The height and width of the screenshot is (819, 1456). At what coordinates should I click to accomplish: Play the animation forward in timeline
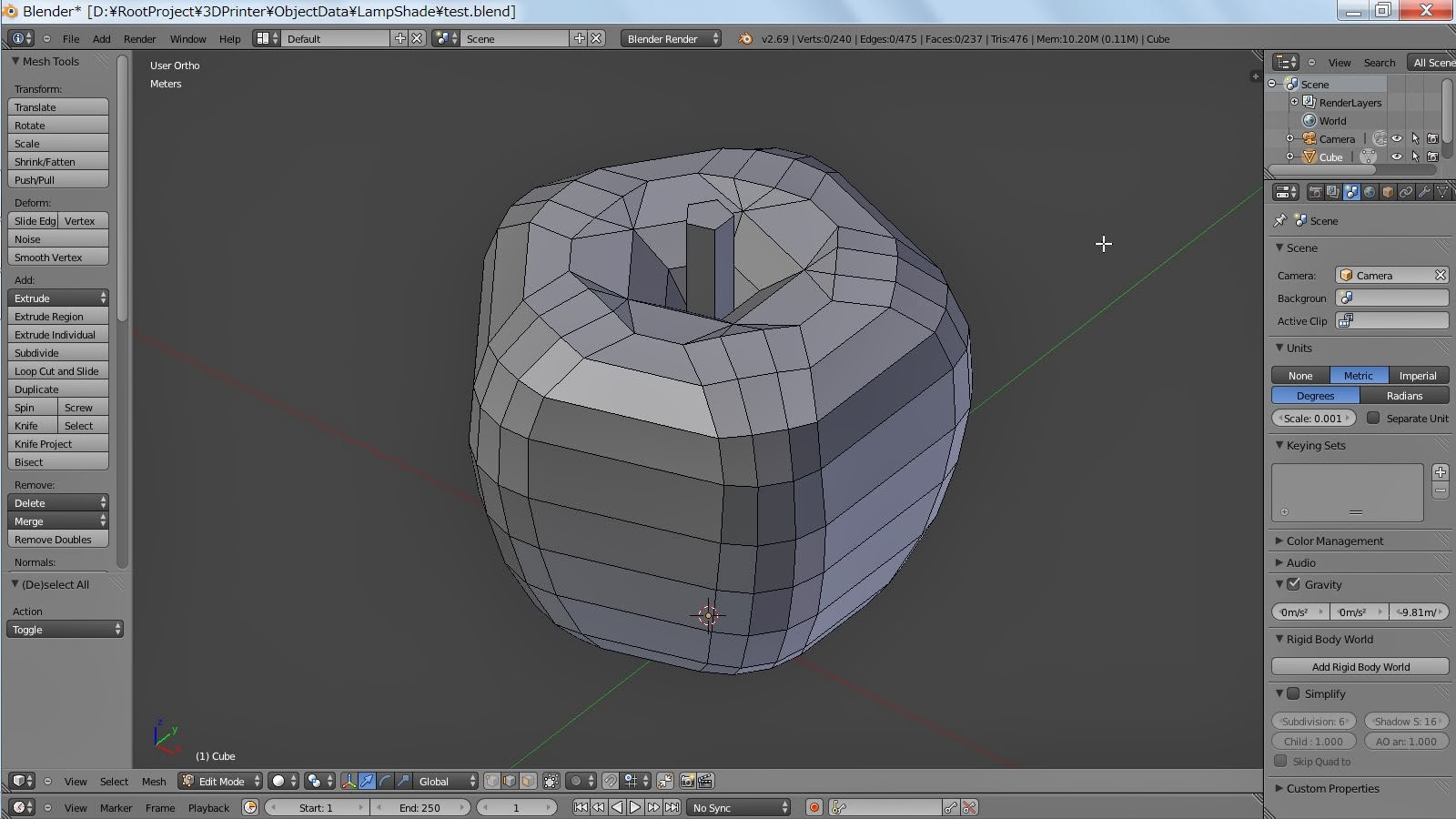(635, 808)
